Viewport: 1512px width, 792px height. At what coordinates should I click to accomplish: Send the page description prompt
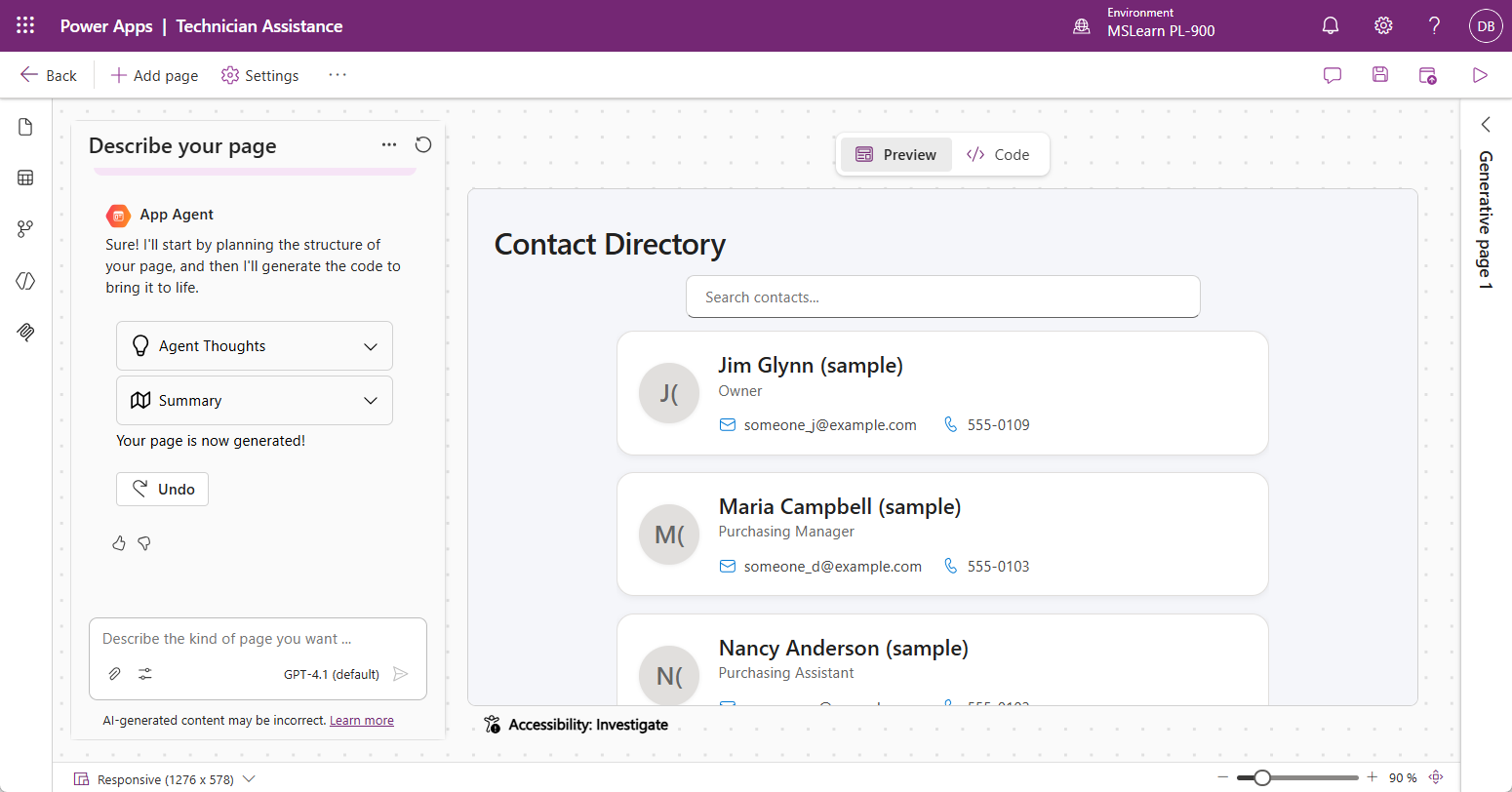(x=400, y=674)
